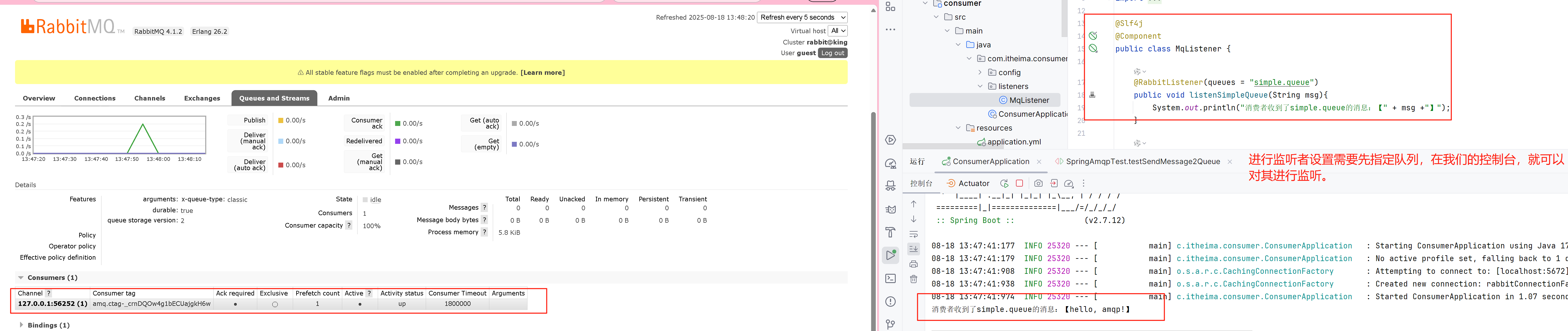Click the Consumer ack green swatch
The height and width of the screenshot is (331, 1568).
coord(397,124)
